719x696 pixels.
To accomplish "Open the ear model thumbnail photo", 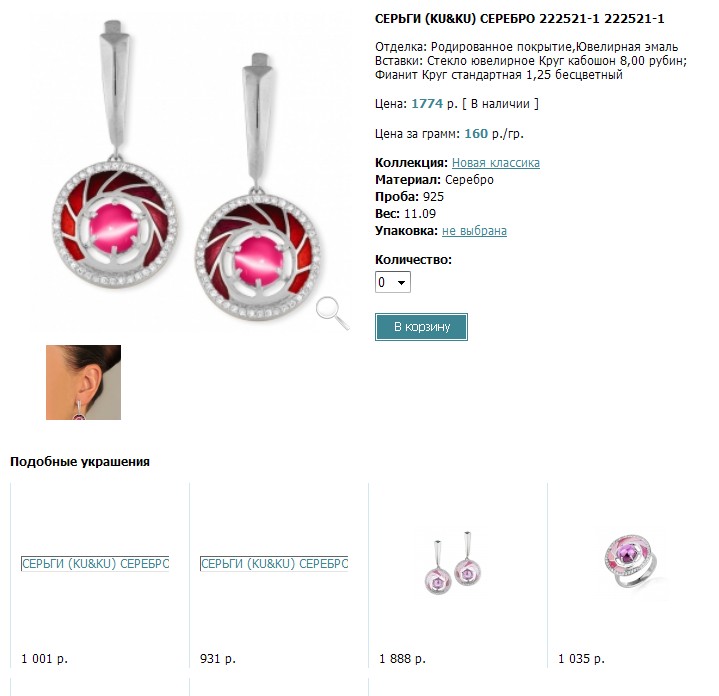I will coord(83,382).
